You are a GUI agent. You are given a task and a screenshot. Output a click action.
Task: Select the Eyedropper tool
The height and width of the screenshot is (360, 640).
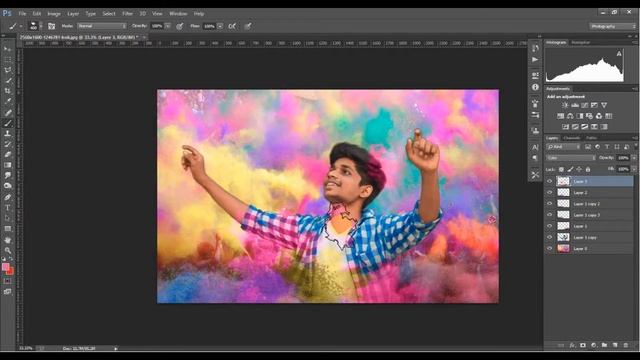click(7, 101)
